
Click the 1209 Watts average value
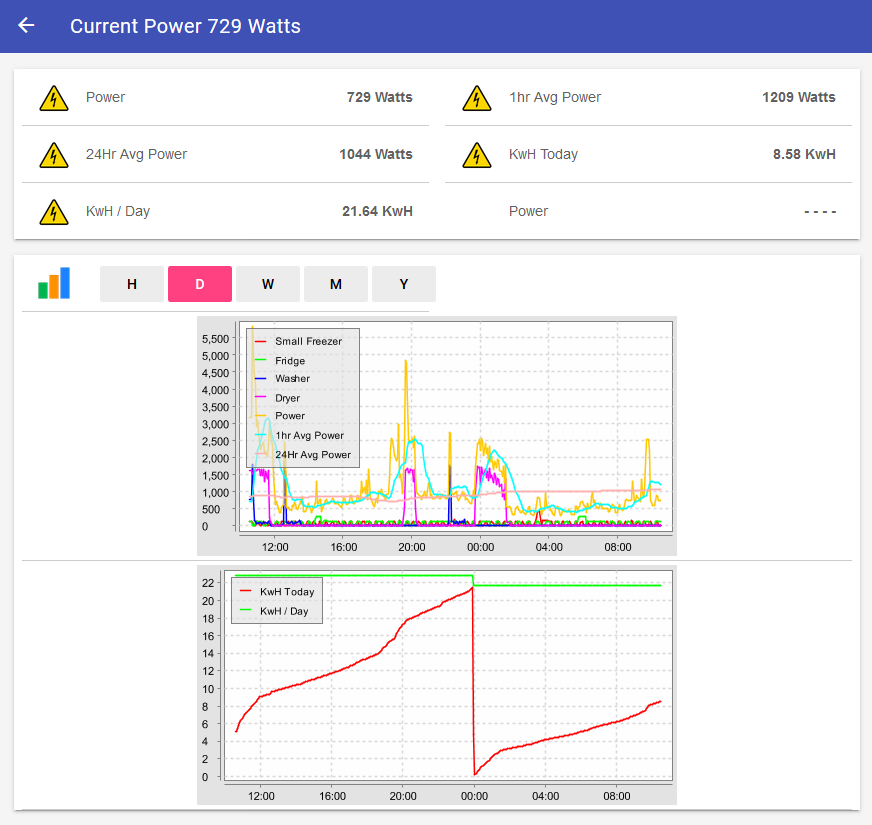pos(798,98)
